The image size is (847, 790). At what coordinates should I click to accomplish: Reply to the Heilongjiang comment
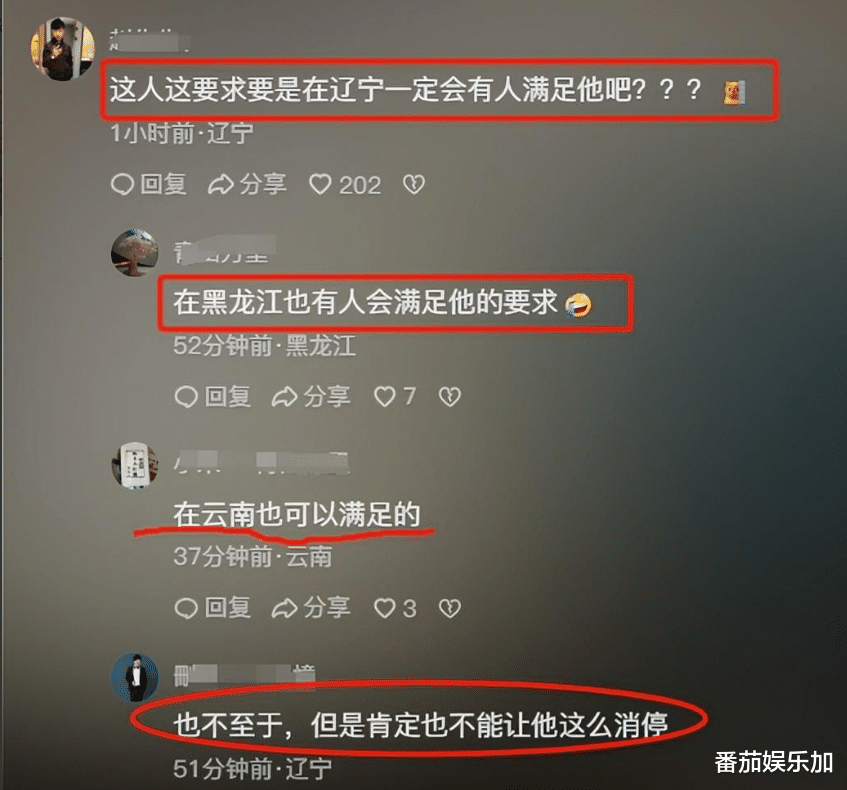(x=213, y=397)
